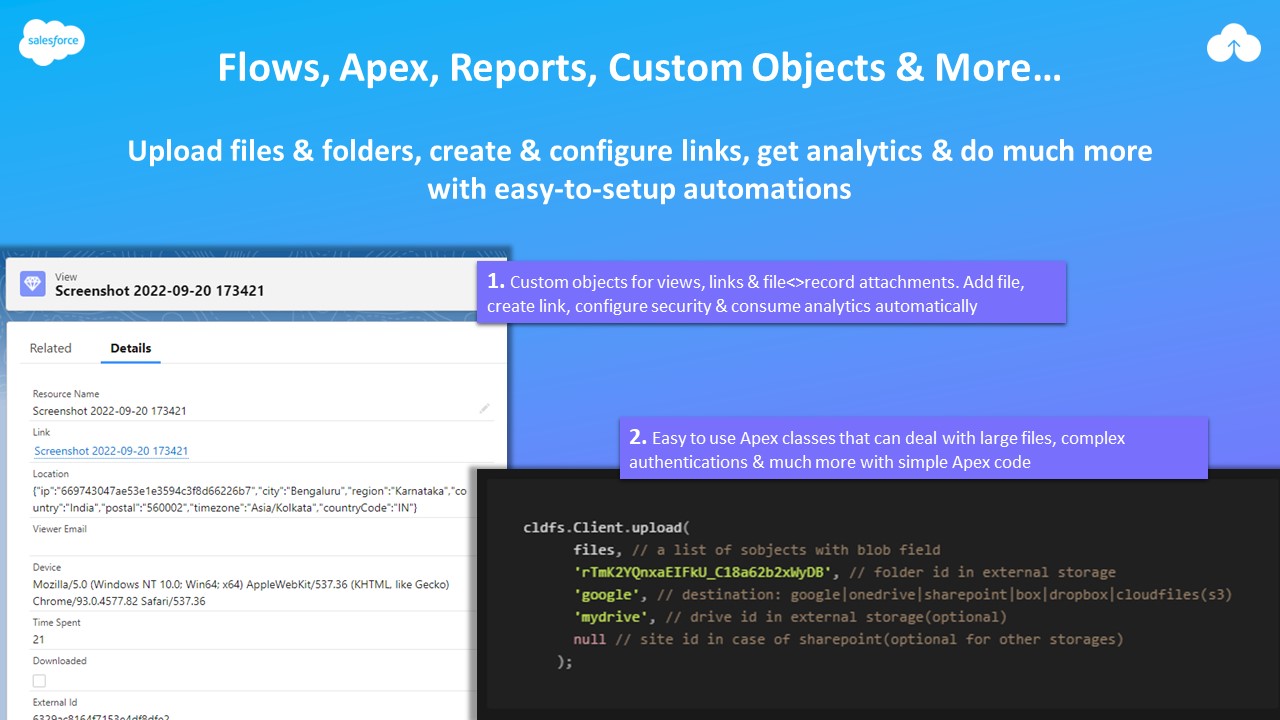Switch to the Related tab
Image resolution: width=1280 pixels, height=720 pixels.
[x=51, y=348]
